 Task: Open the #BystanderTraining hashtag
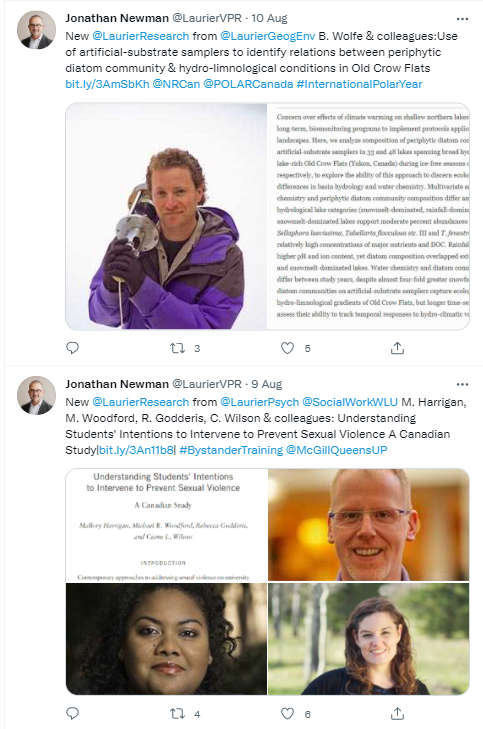coord(231,450)
